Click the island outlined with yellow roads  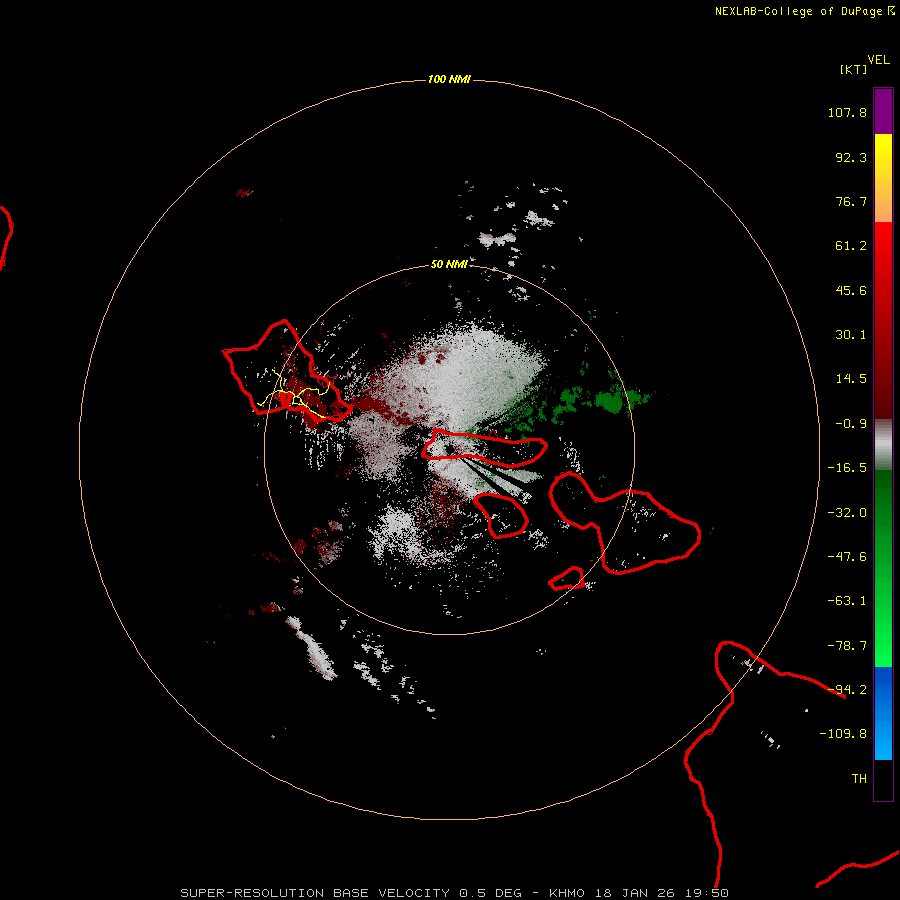tap(285, 371)
